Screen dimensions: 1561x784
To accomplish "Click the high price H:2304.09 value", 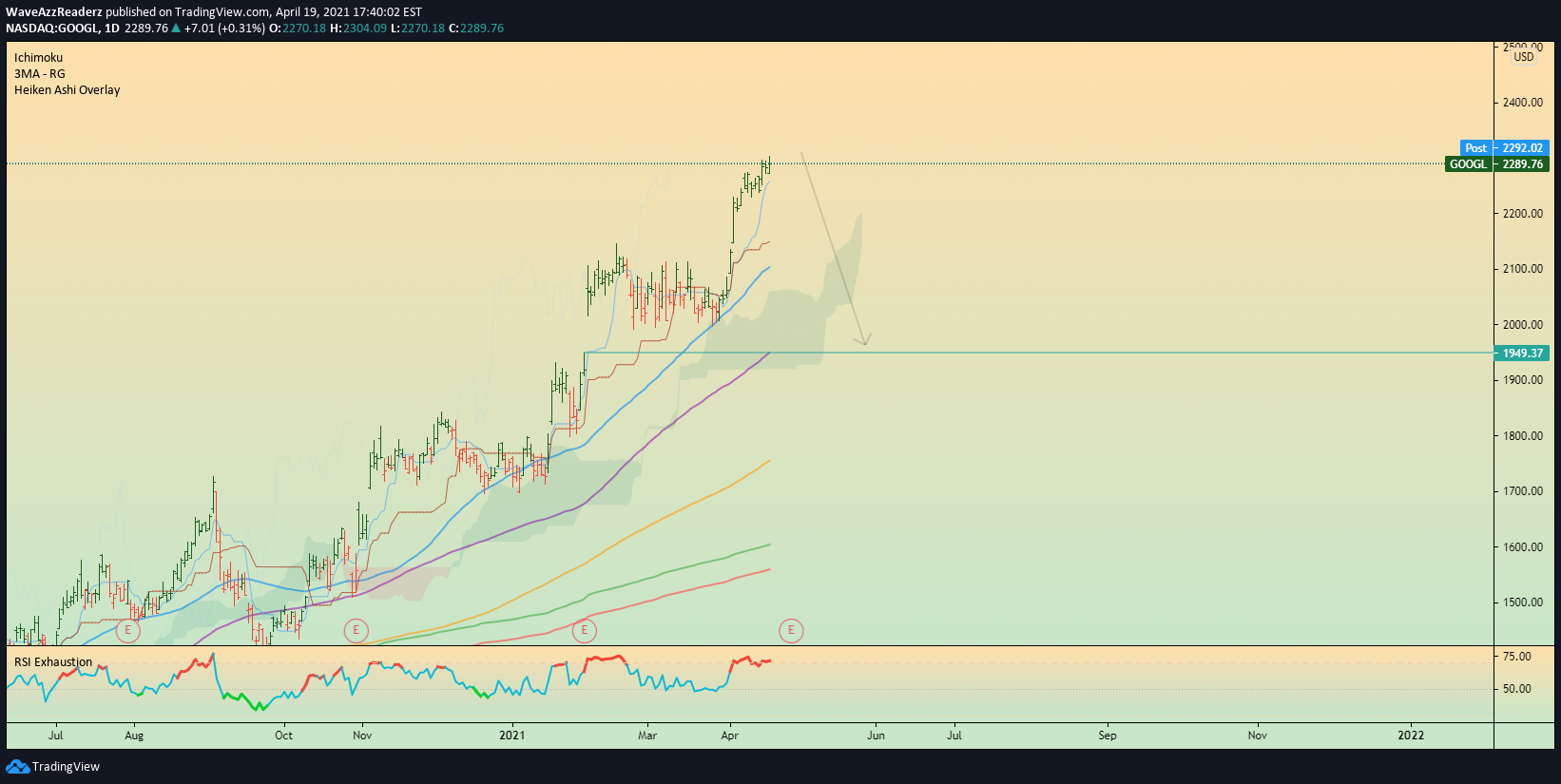I will click(x=358, y=29).
